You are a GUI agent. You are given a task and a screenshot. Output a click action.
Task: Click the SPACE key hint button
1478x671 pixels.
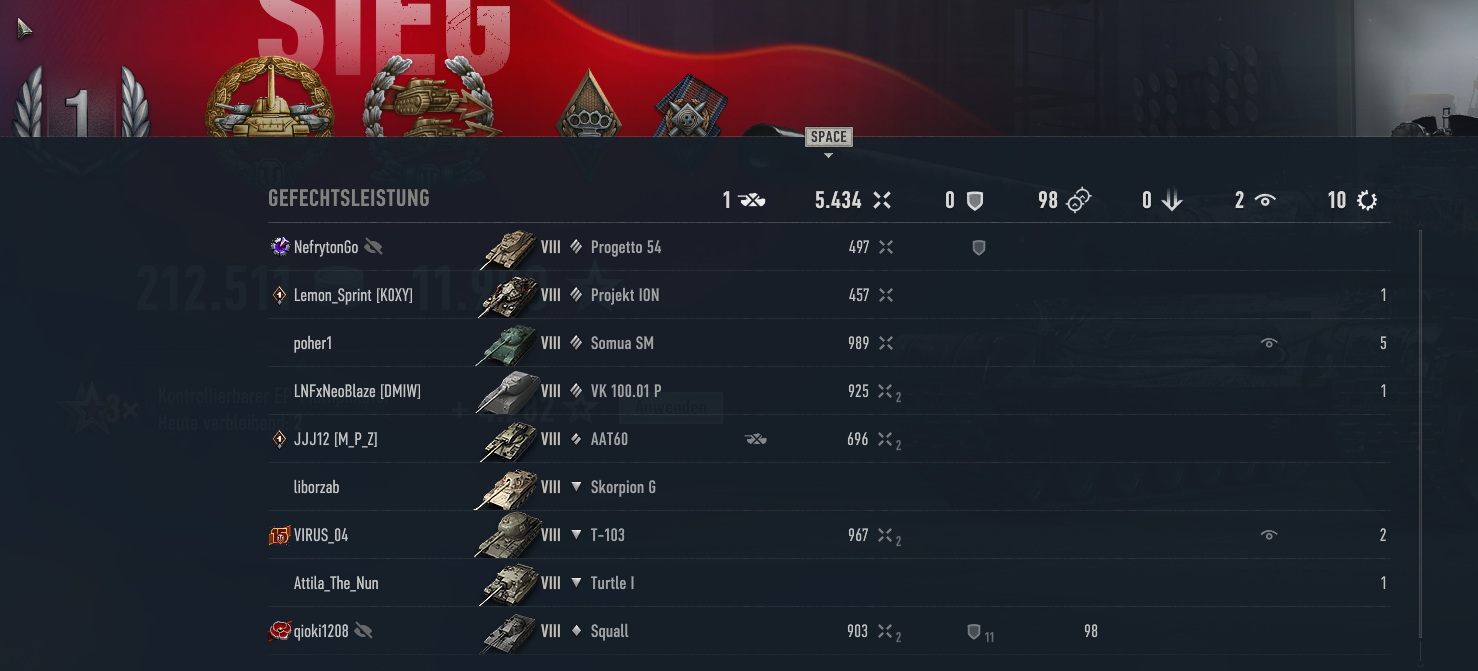pos(829,137)
